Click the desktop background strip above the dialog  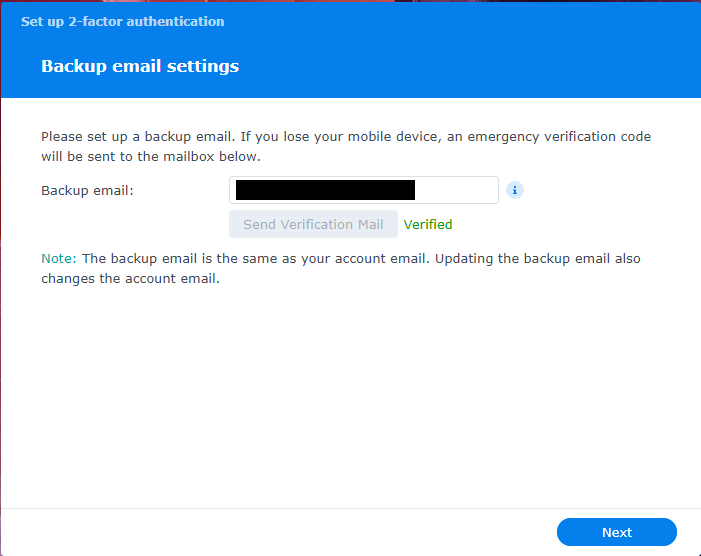click(x=500, y=1)
